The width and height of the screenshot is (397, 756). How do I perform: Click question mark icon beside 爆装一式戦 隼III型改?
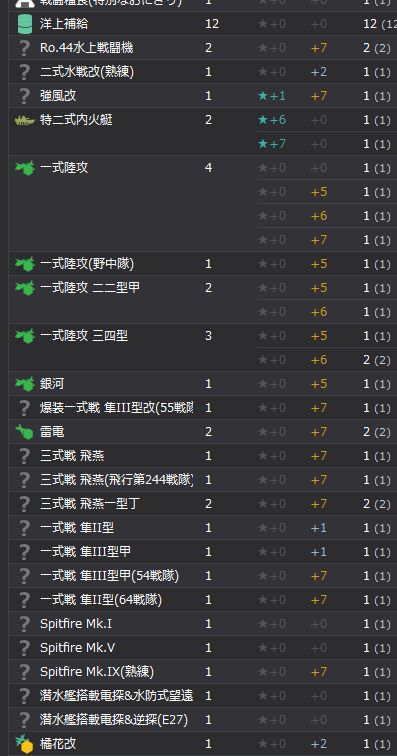point(24,408)
